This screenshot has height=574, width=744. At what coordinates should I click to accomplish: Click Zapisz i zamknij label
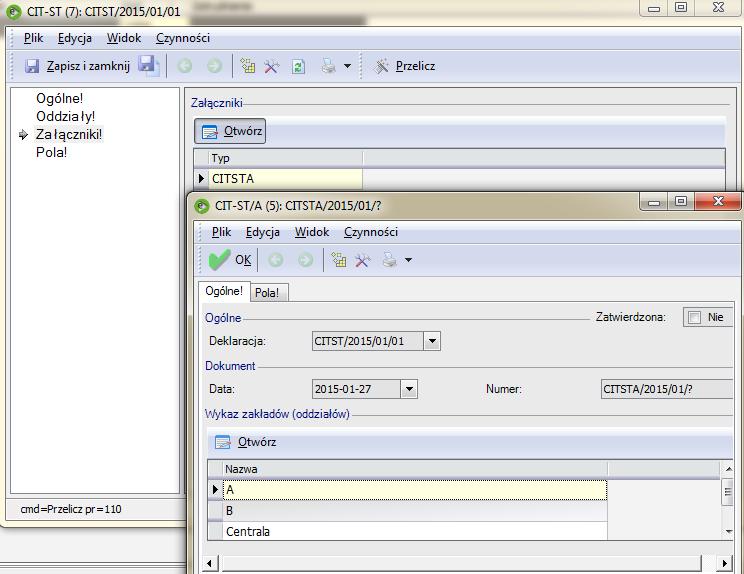click(x=88, y=66)
